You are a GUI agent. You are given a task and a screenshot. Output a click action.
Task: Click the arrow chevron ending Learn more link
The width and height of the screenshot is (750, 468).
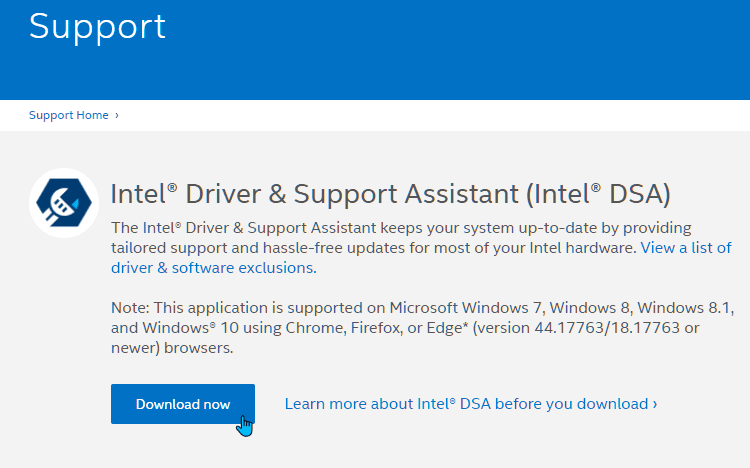coord(655,404)
